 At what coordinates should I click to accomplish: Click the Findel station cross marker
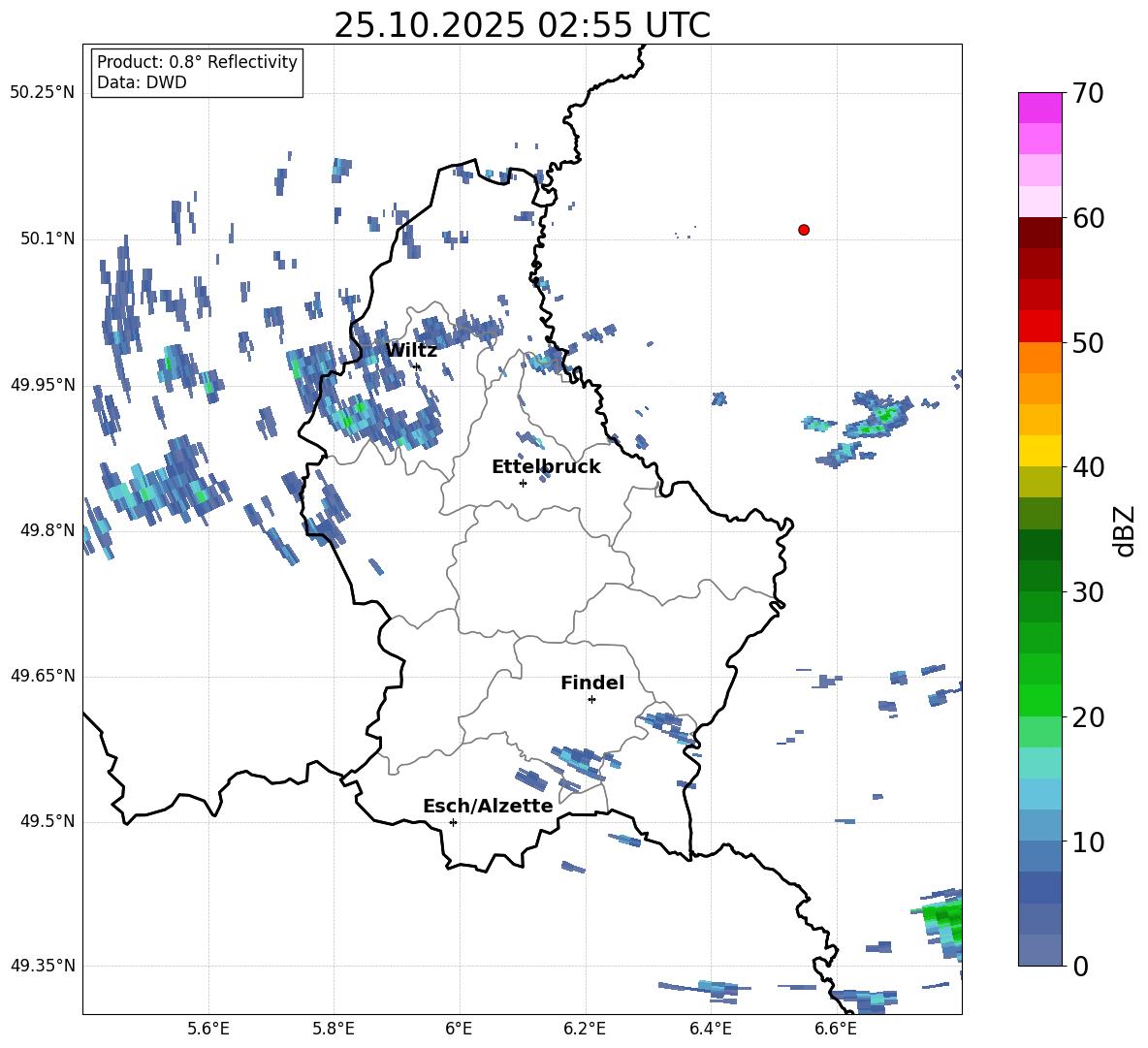pyautogui.click(x=591, y=700)
